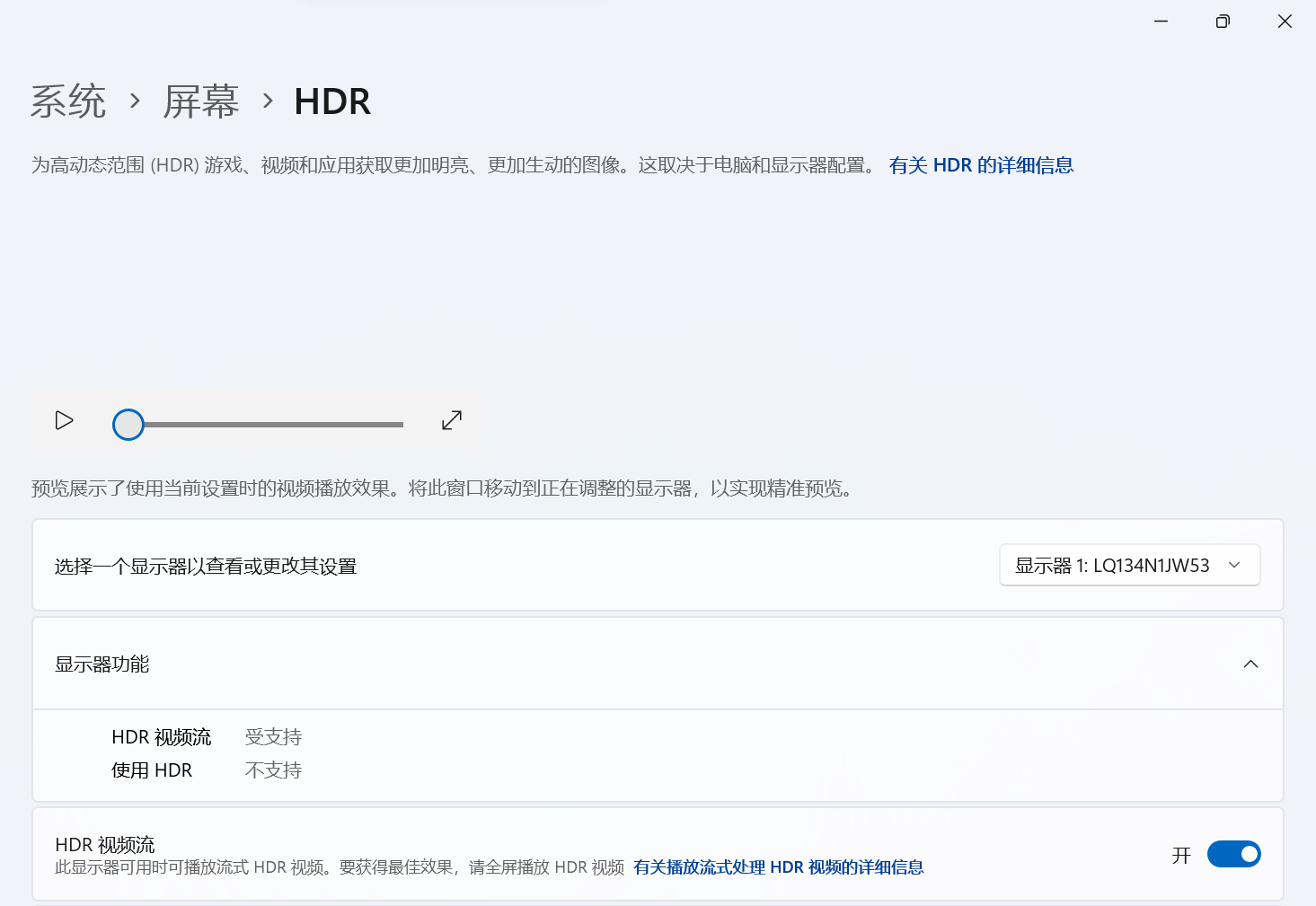The width and height of the screenshot is (1316, 906).
Task: Collapse 显示器功能 using the chevron arrow
Action: 1250,664
